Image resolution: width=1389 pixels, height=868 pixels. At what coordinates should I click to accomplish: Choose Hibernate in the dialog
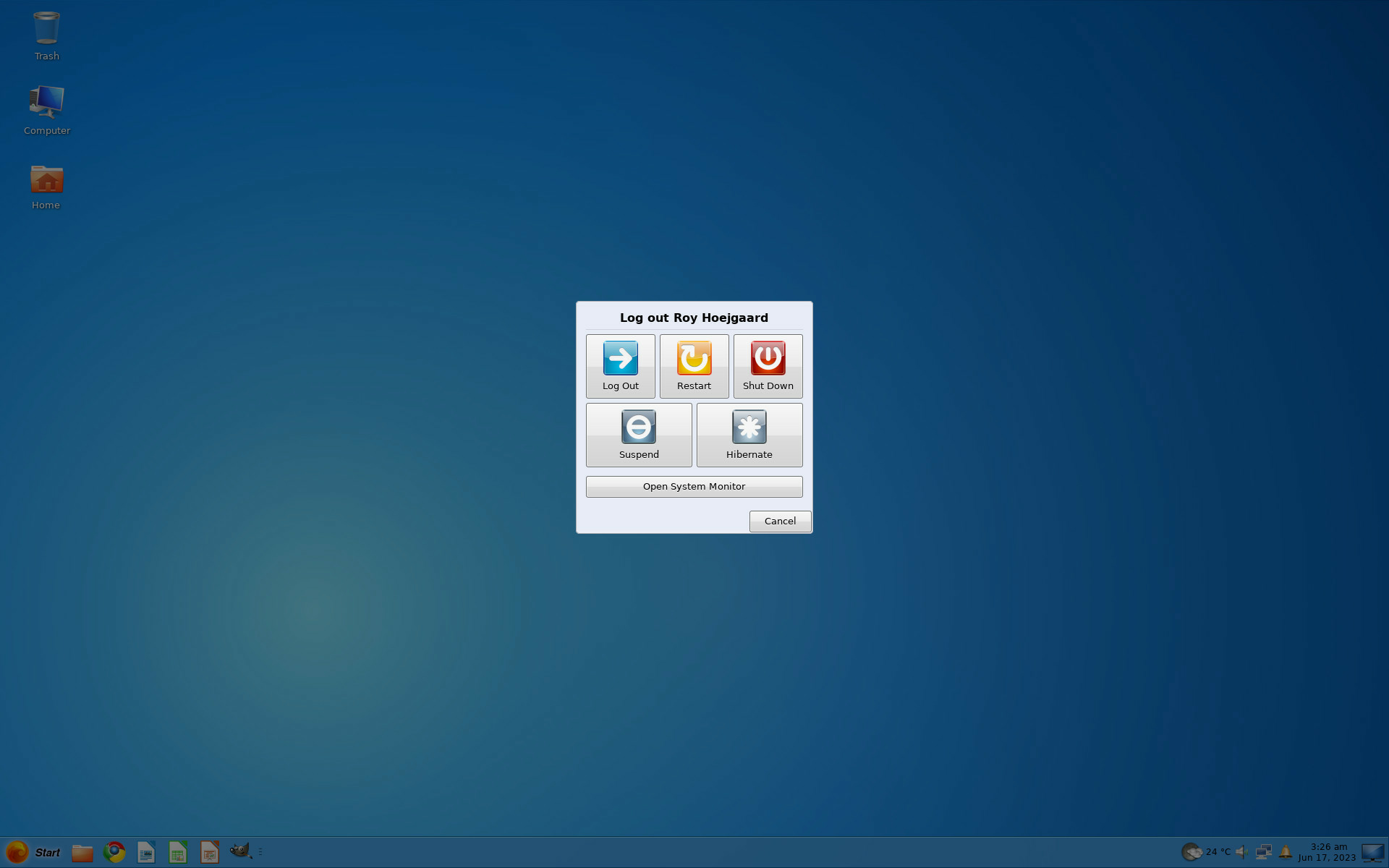click(749, 435)
